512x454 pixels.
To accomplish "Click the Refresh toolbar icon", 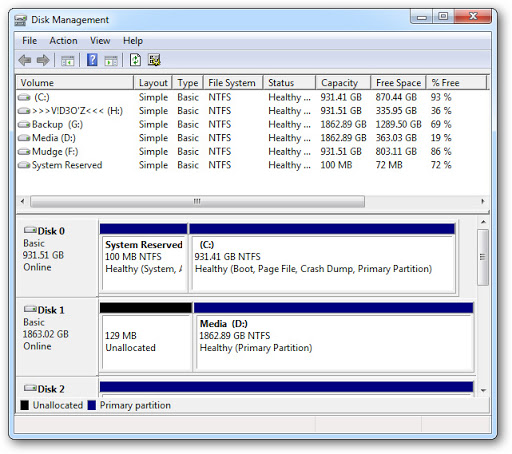I will 135,60.
